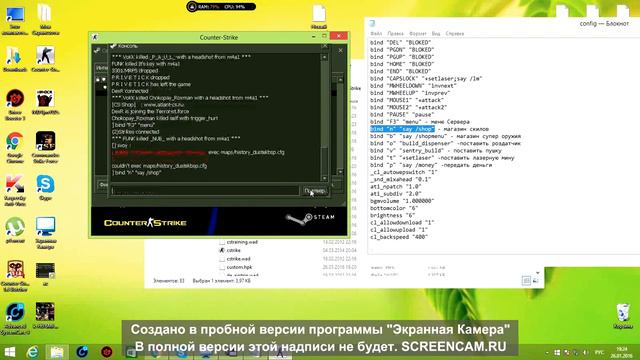This screenshot has width=640, height=360.
Task: Click the taskbar clock showing 19:24
Action: [622, 352]
